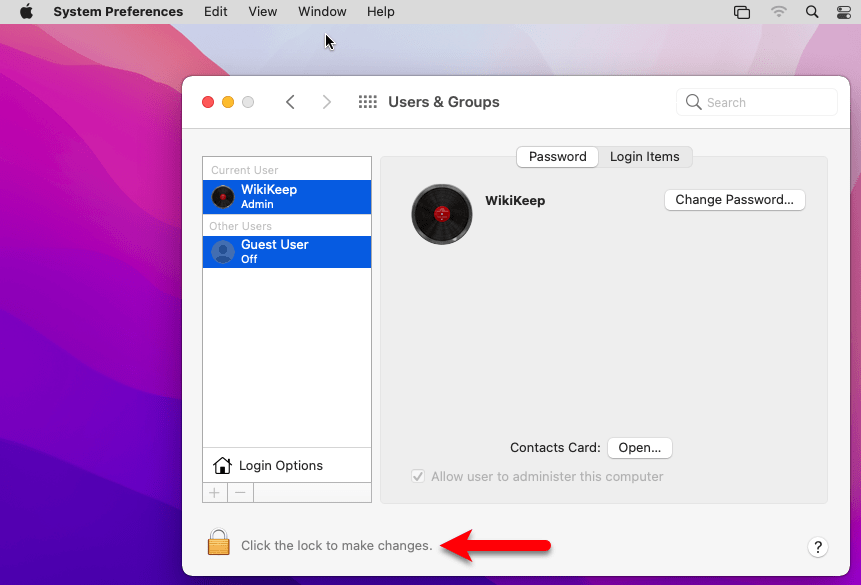Click the Change Password button
The image size is (861, 585).
click(x=735, y=200)
